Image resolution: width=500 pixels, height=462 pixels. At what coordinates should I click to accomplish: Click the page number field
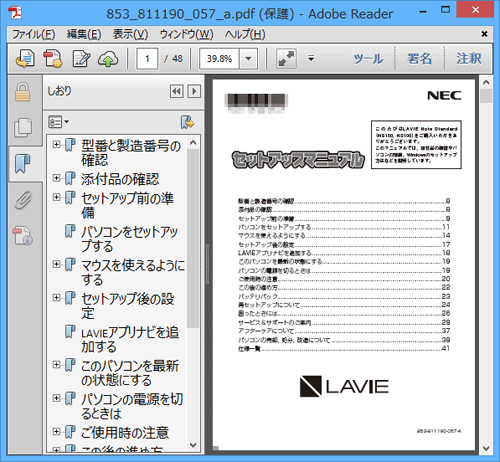click(x=147, y=59)
